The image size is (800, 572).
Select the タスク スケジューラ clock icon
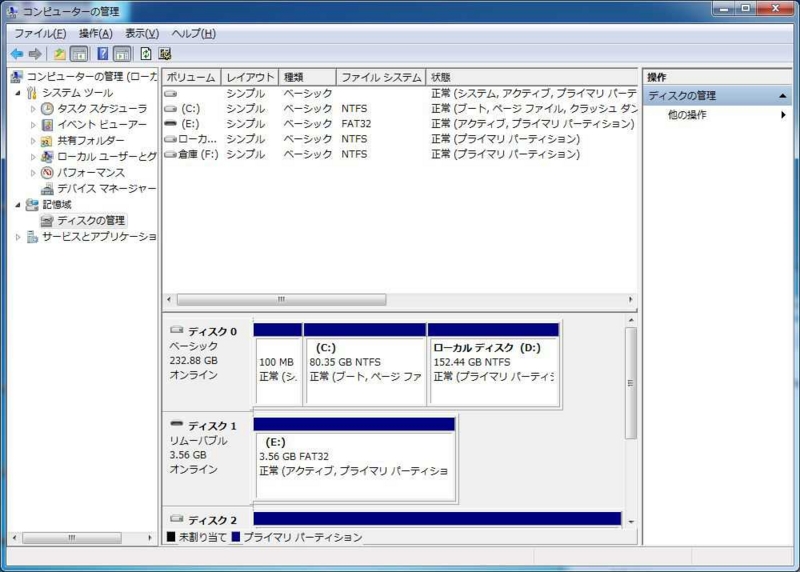(47, 109)
